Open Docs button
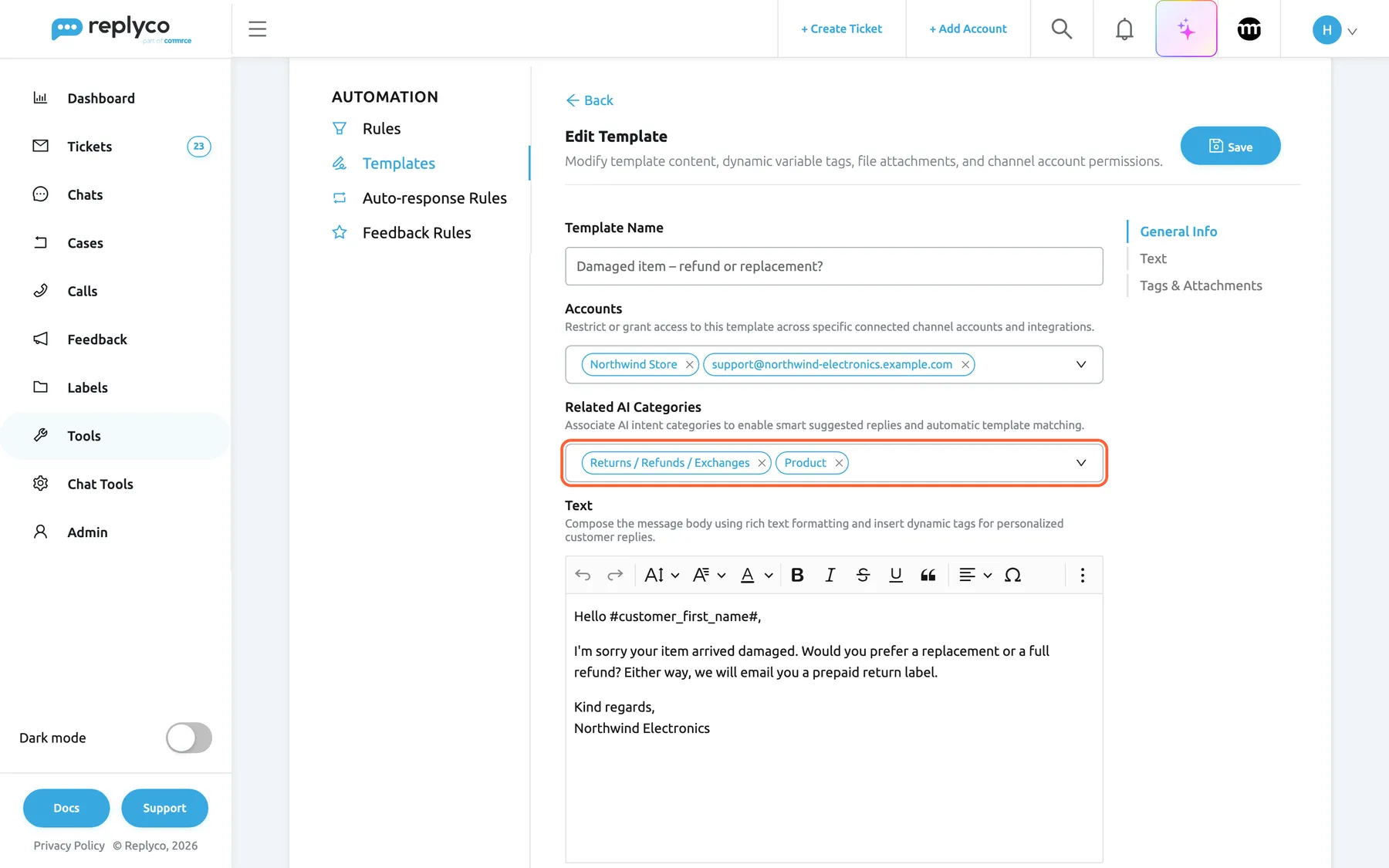This screenshot has width=1389, height=868. click(66, 808)
